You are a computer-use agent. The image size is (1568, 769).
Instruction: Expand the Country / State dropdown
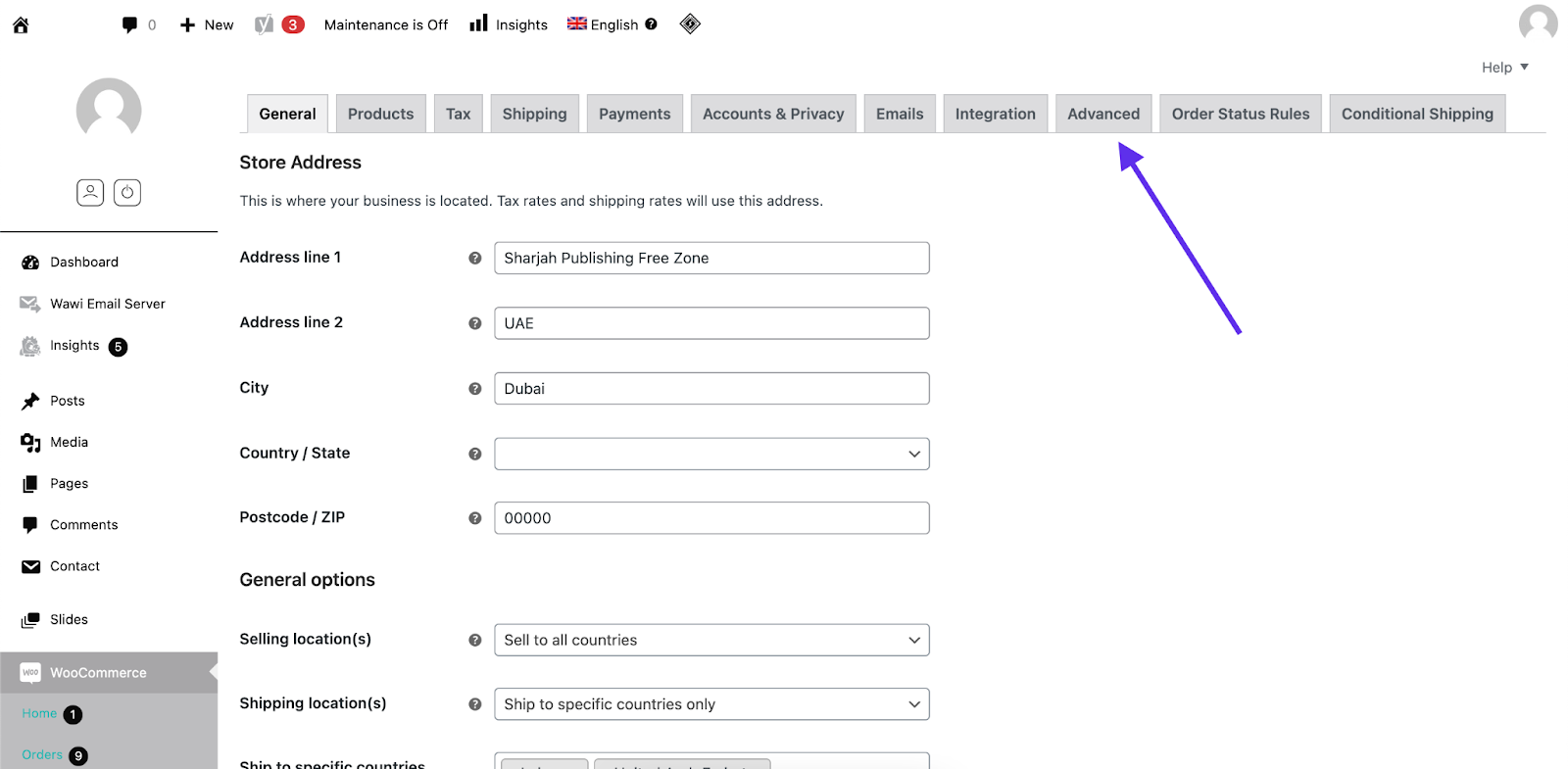pyautogui.click(x=711, y=454)
